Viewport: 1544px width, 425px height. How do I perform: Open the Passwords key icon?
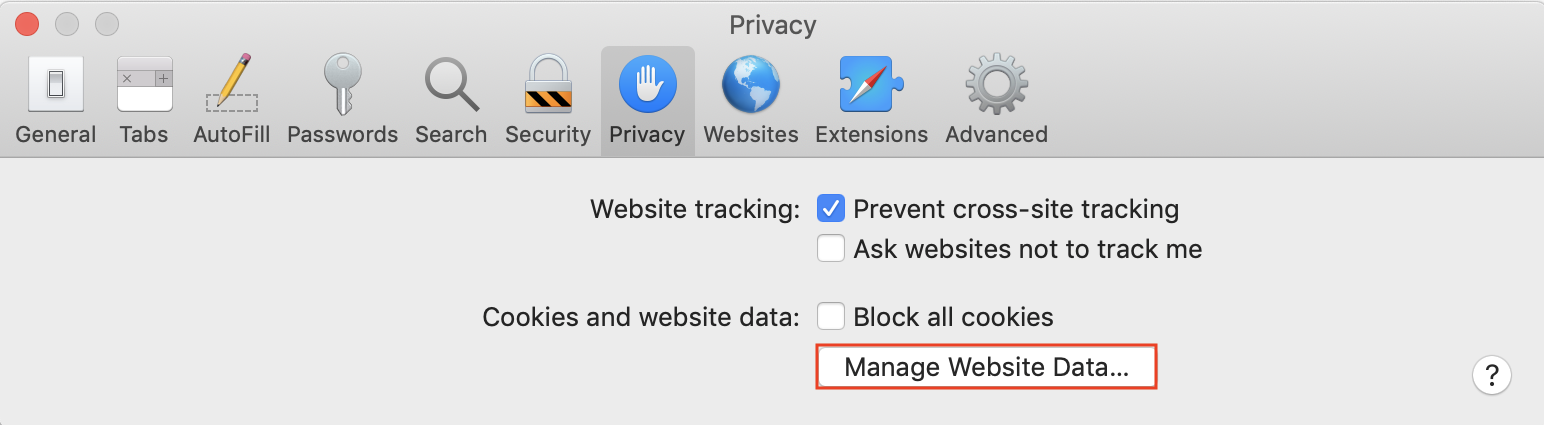(x=342, y=84)
